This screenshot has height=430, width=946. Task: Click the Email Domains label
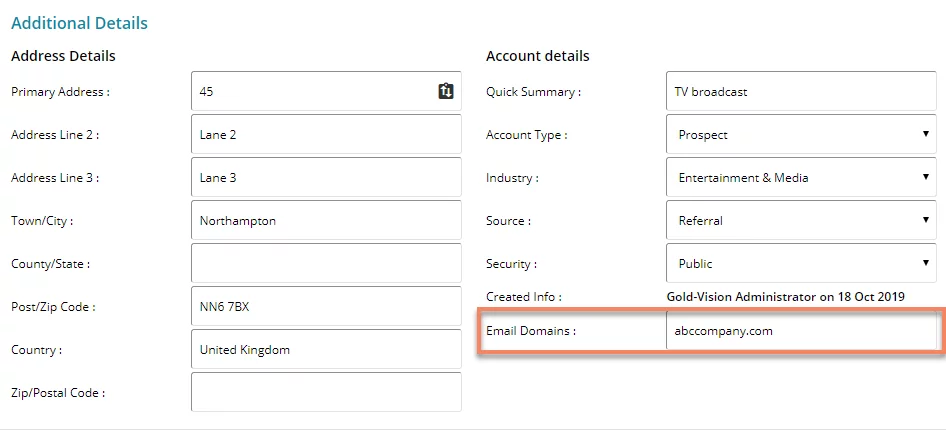[531, 330]
